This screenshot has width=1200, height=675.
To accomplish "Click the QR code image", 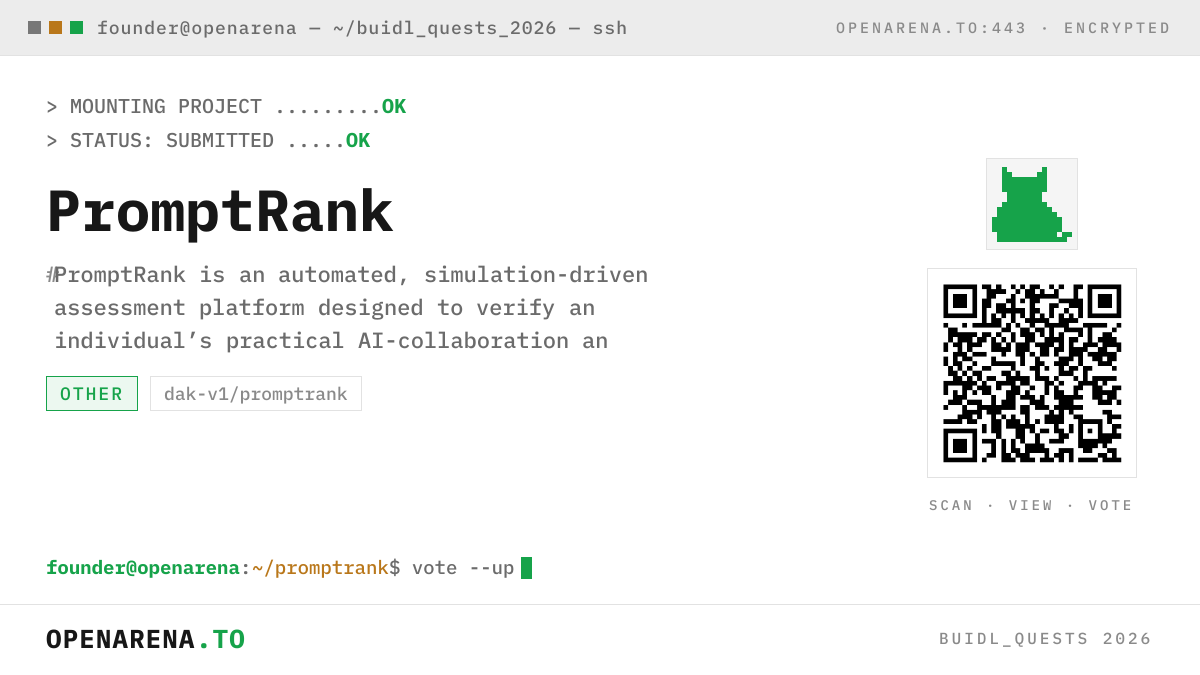I will [1032, 373].
